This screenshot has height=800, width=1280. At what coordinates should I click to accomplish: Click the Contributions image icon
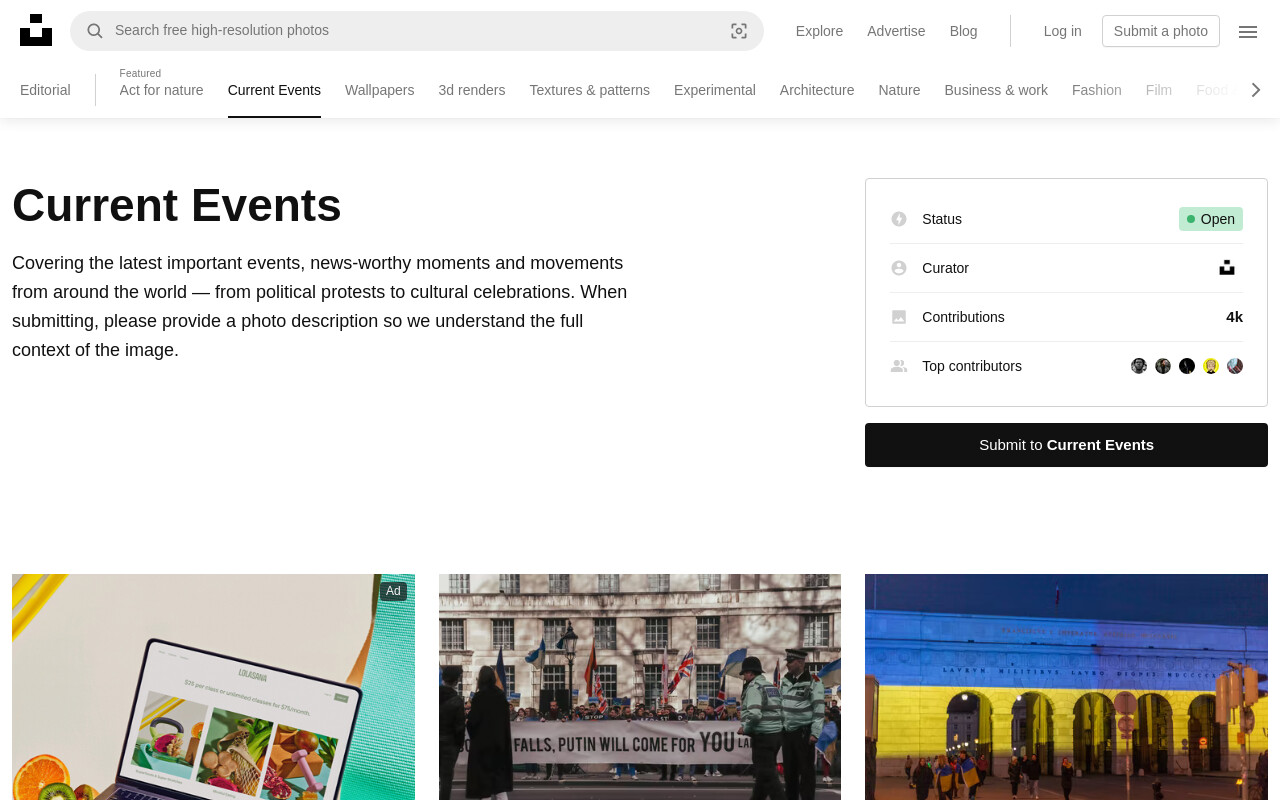[x=899, y=317]
